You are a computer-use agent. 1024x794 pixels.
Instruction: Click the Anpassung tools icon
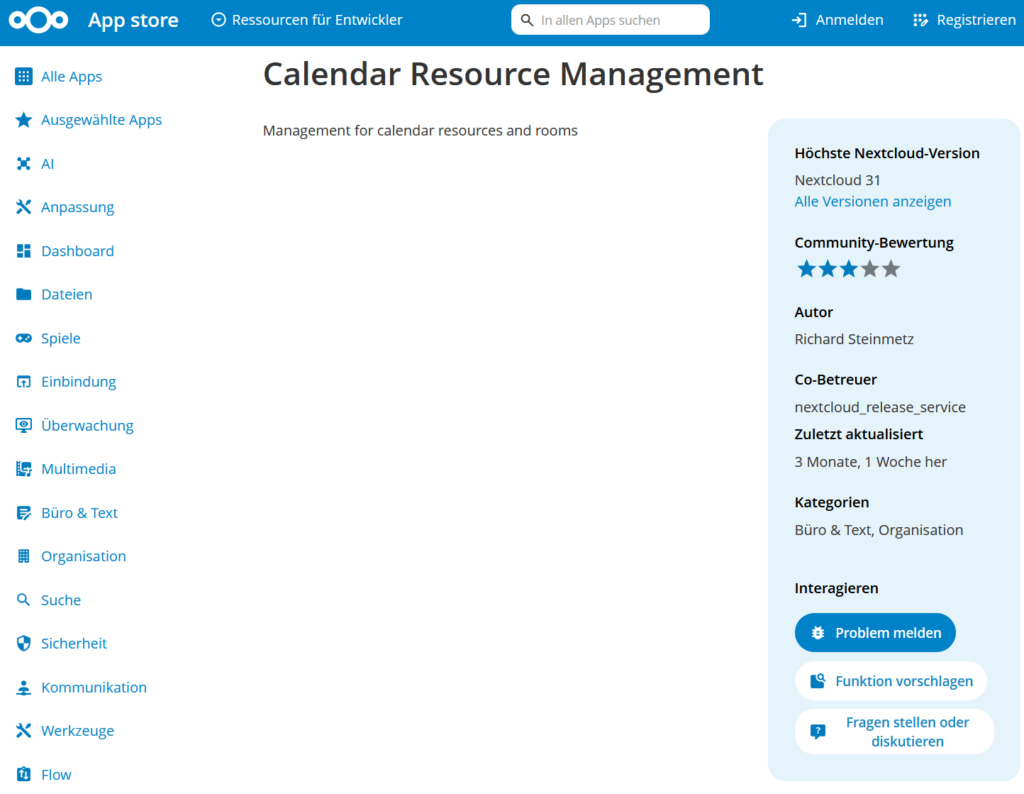[24, 207]
